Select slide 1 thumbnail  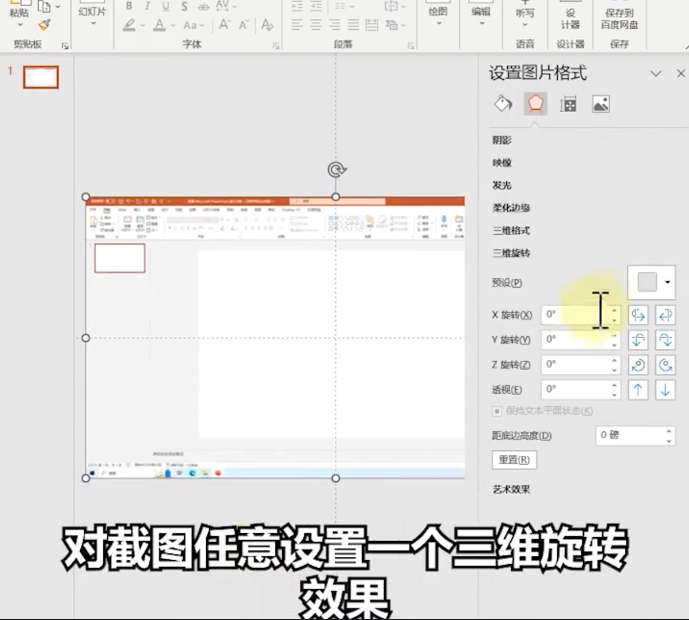(41, 77)
